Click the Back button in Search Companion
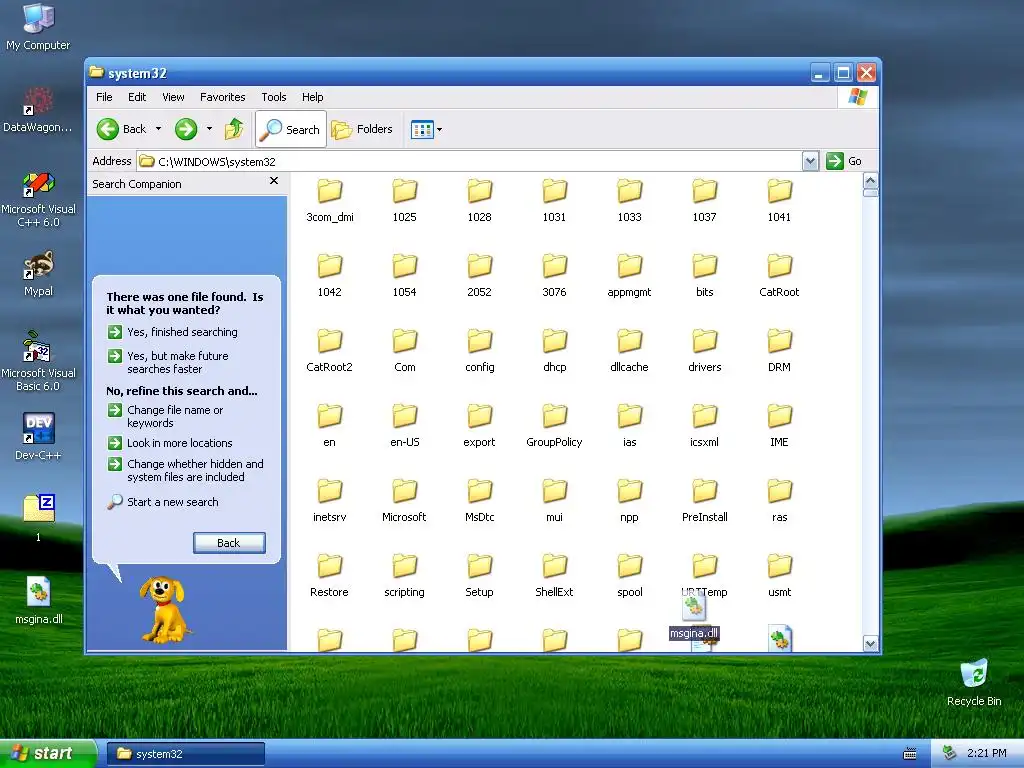This screenshot has height=768, width=1024. pos(229,543)
